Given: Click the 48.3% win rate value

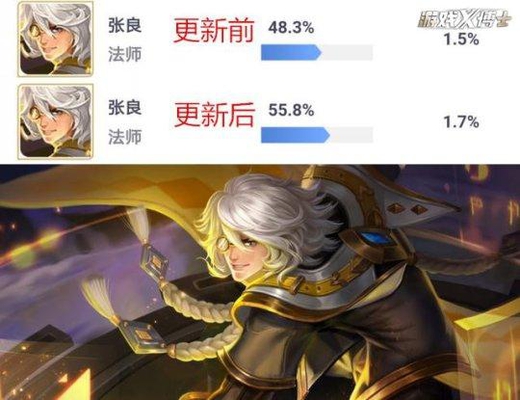Looking at the screenshot, I should pos(291,27).
